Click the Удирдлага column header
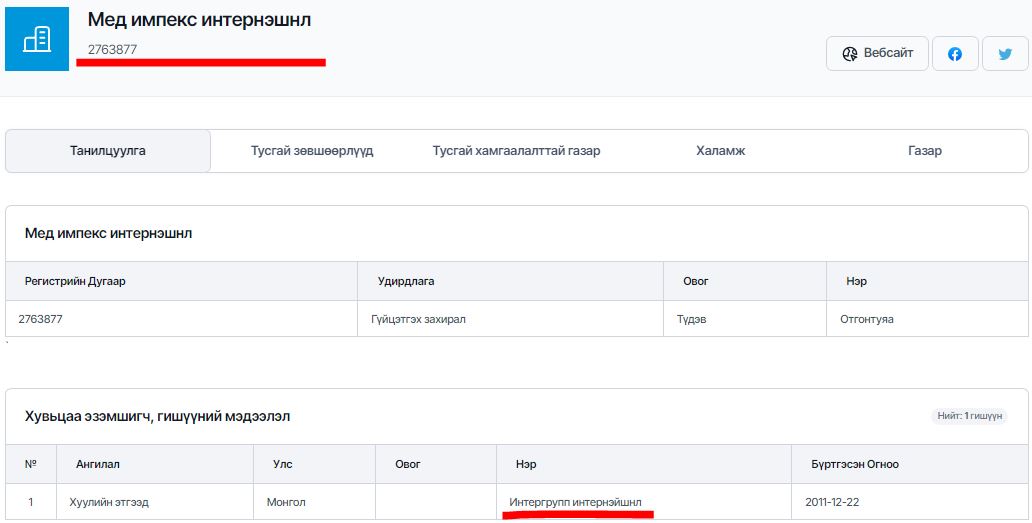 click(x=406, y=281)
